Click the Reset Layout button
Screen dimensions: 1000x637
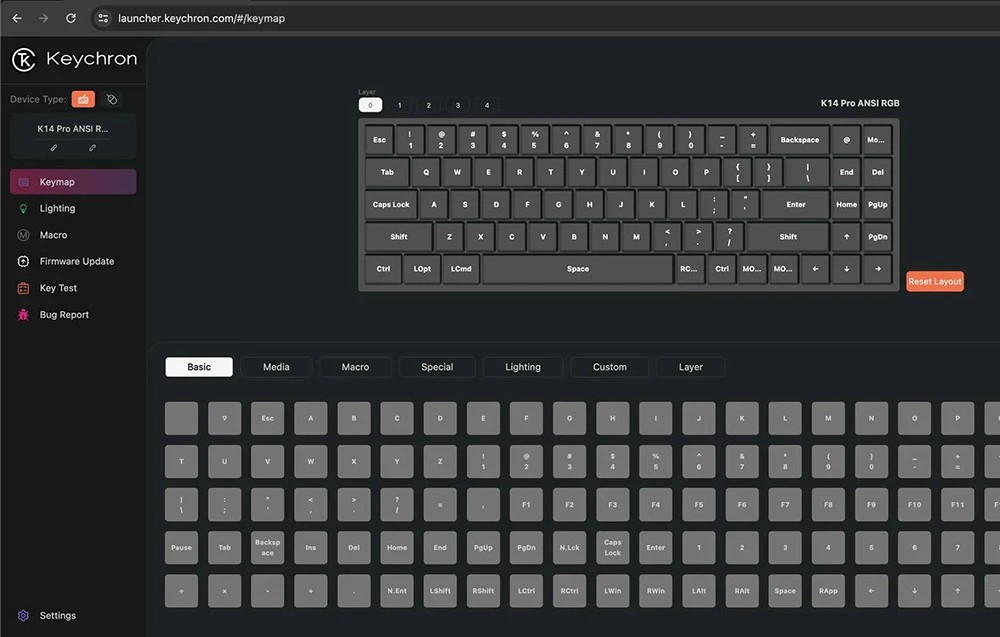(x=935, y=282)
